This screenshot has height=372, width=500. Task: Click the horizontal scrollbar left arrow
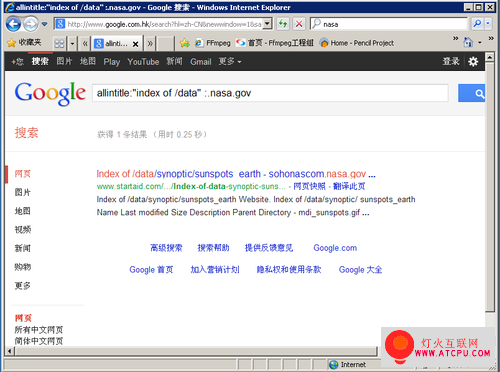pyautogui.click(x=10, y=351)
